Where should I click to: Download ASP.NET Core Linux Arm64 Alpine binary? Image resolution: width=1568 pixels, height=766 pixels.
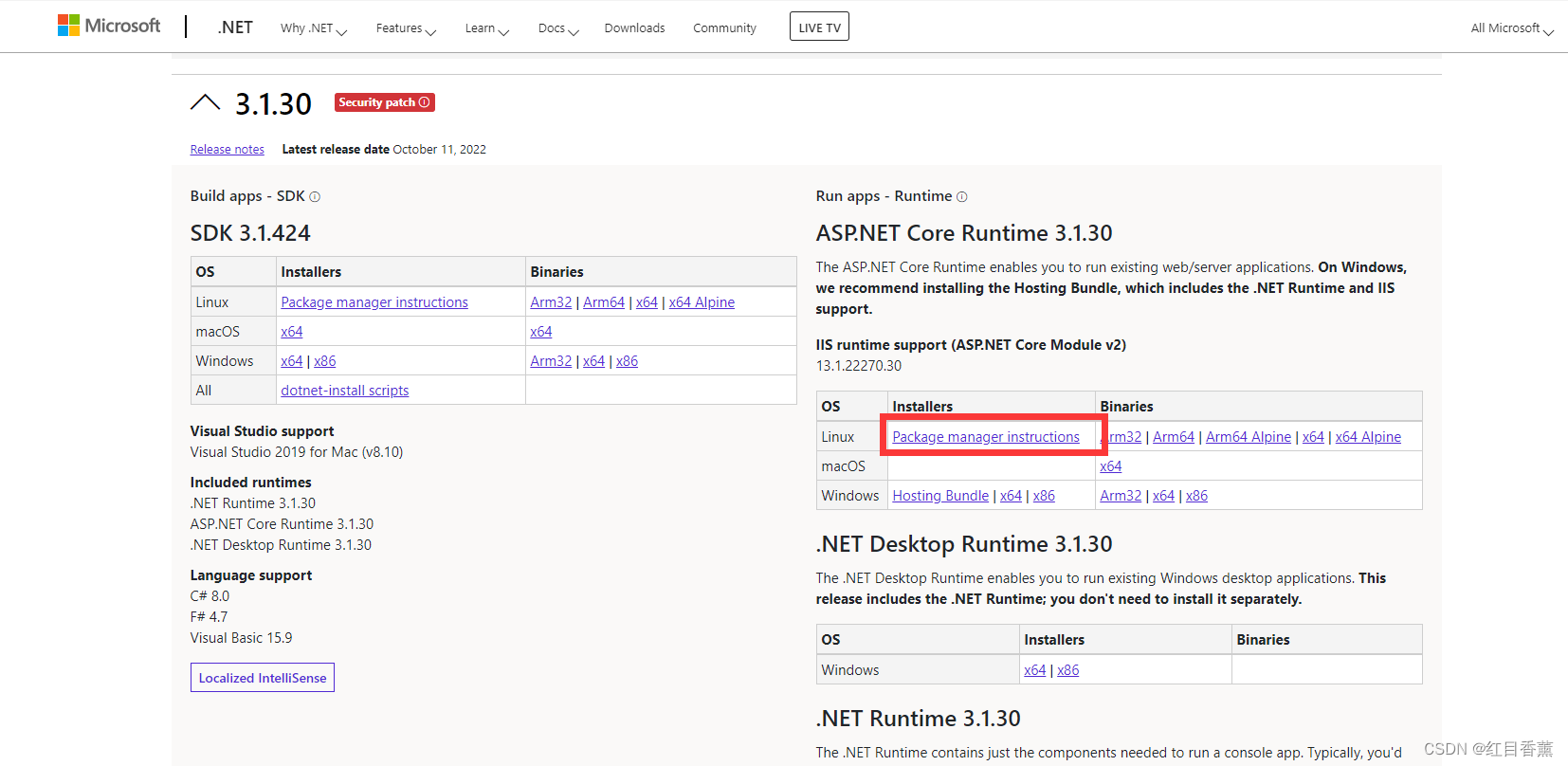click(x=1249, y=437)
